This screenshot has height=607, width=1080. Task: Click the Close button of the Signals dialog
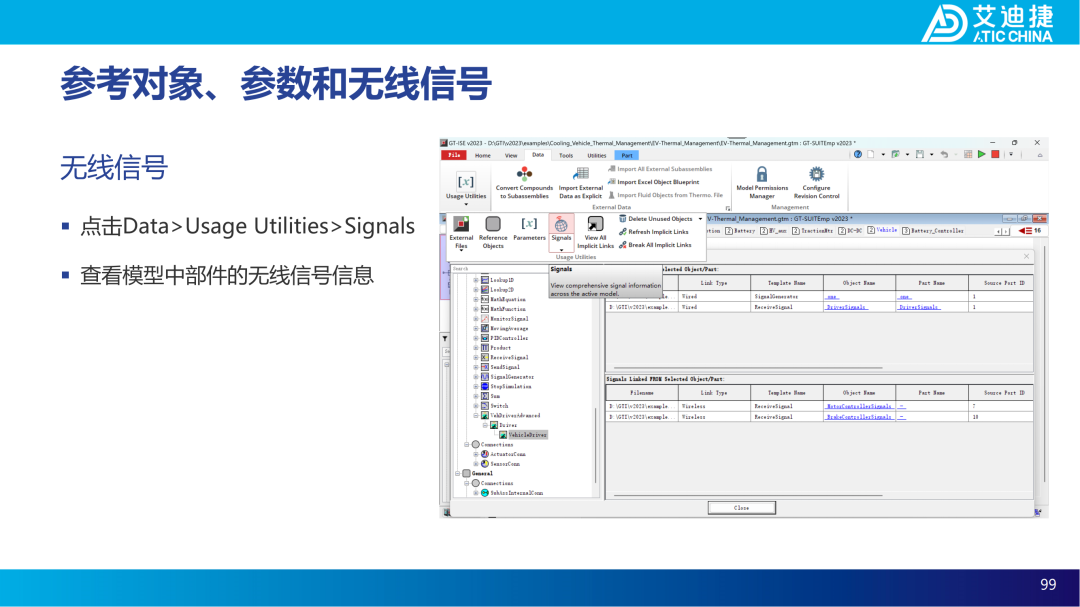[741, 508]
